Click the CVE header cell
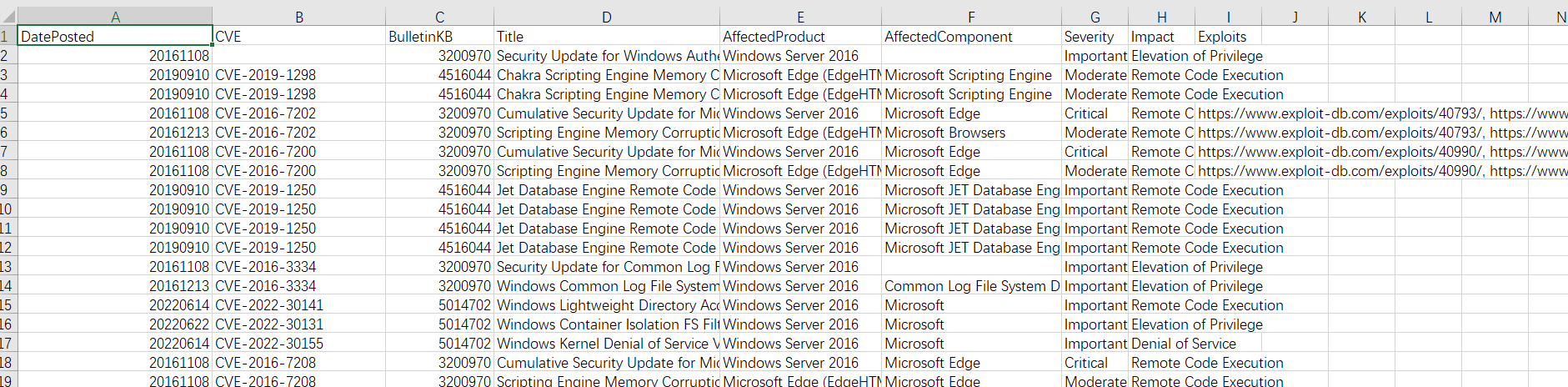 [298, 36]
